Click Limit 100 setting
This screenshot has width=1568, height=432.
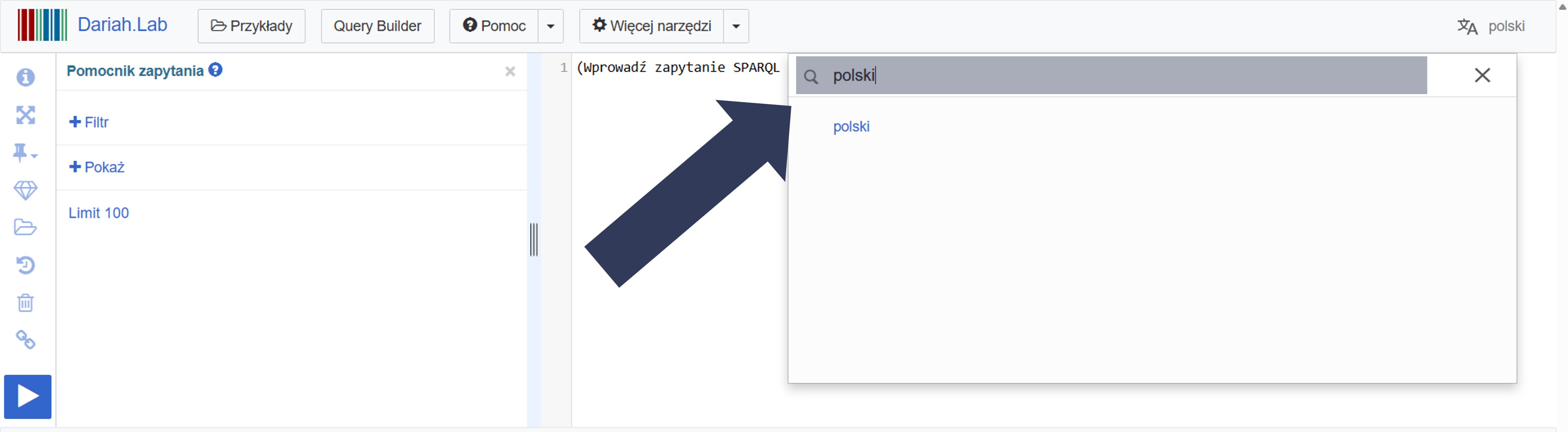coord(99,213)
